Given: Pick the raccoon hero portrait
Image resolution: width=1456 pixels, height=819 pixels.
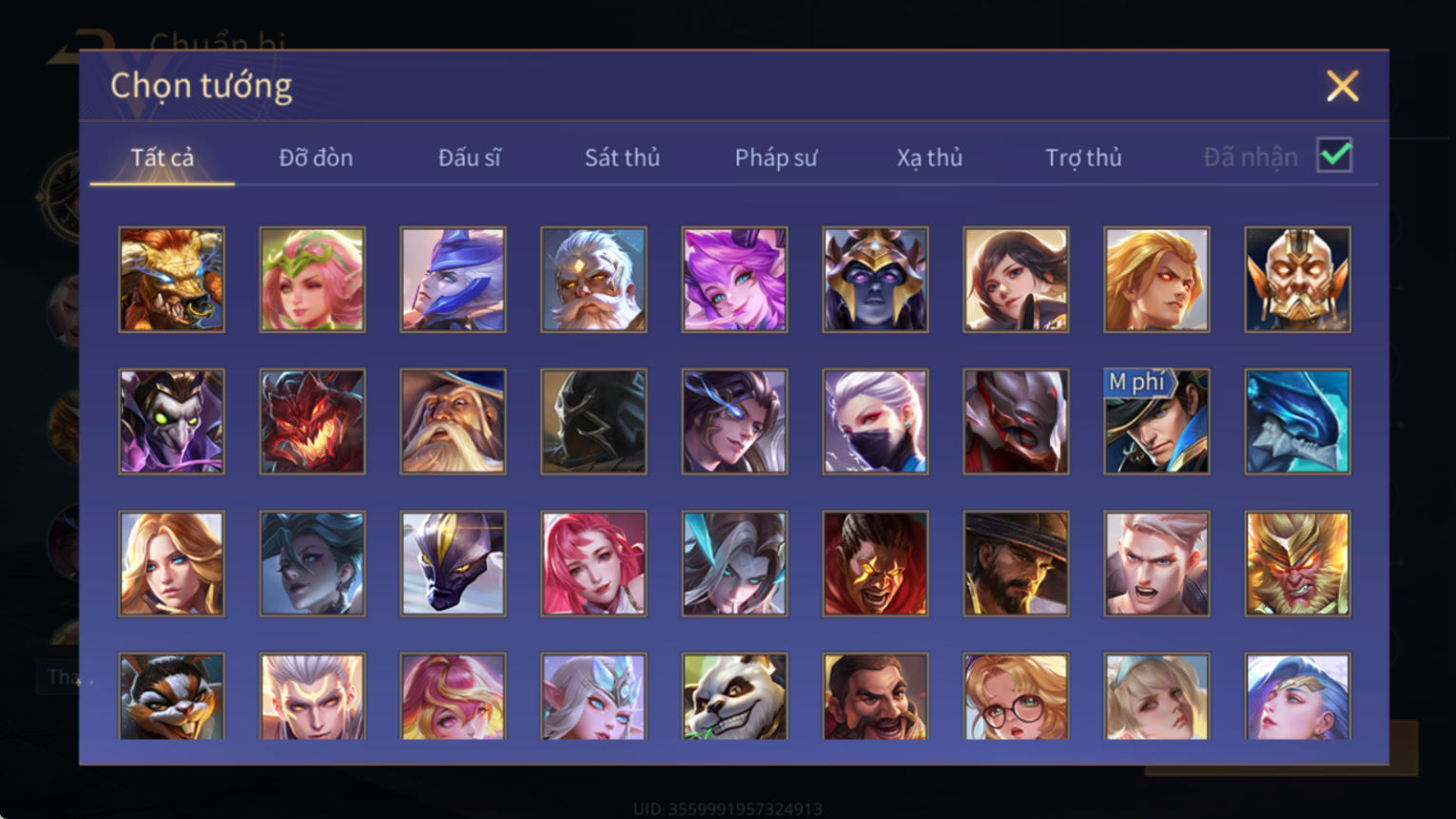Looking at the screenshot, I should (171, 696).
